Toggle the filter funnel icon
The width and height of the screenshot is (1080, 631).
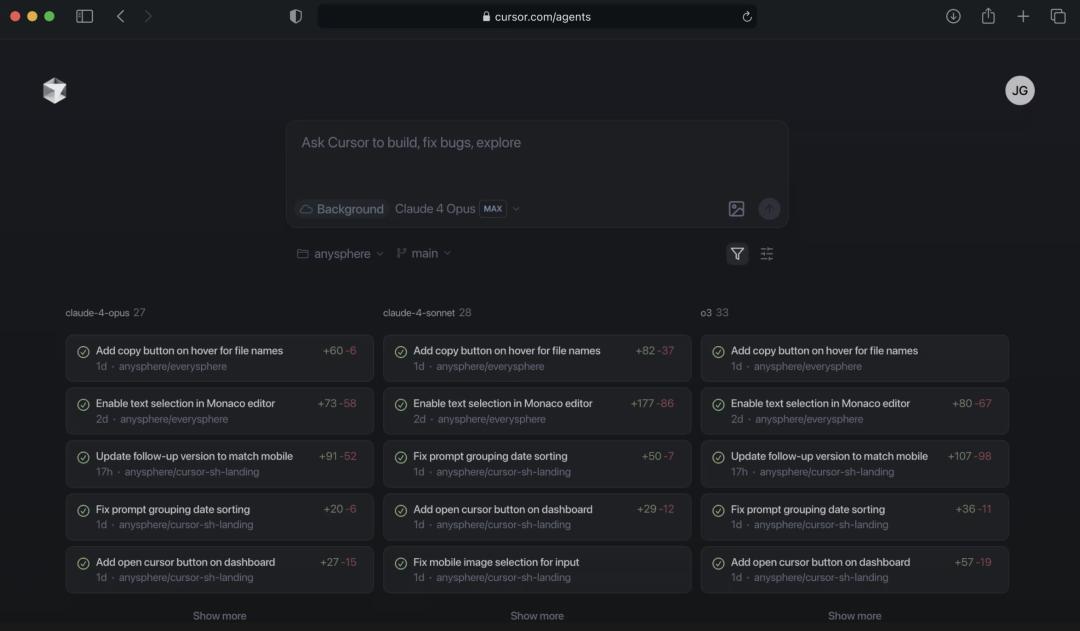(x=737, y=254)
